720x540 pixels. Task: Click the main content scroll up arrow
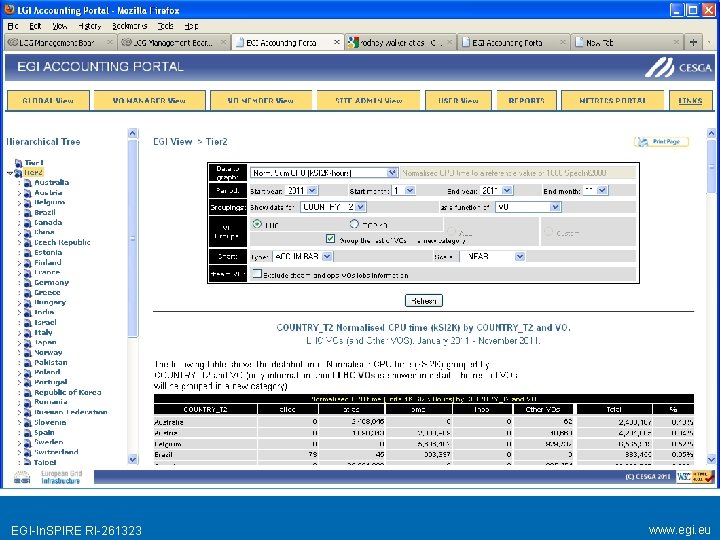[x=711, y=133]
